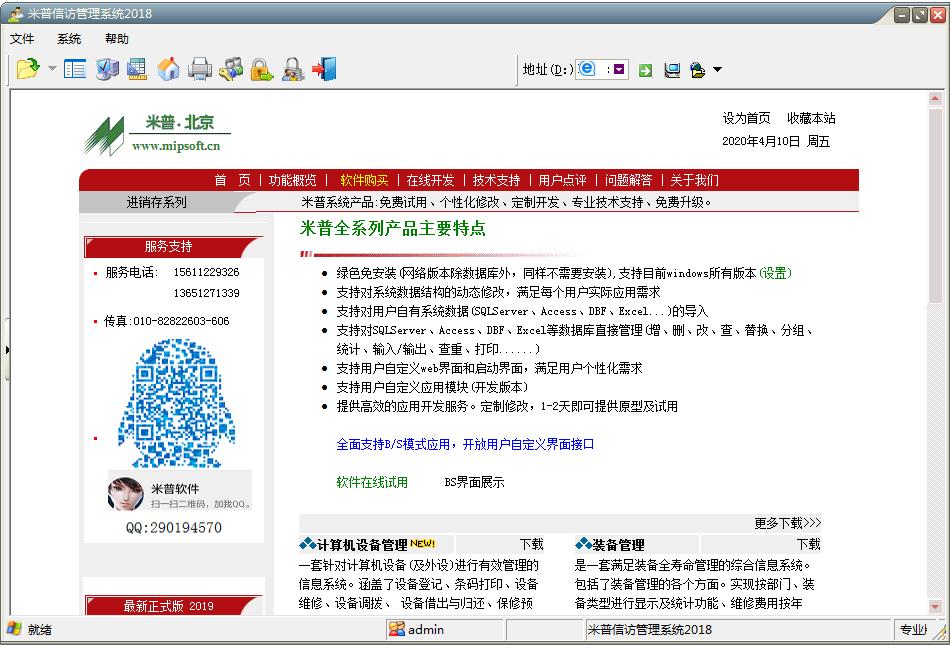Click the green go arrow beside address

click(x=646, y=70)
